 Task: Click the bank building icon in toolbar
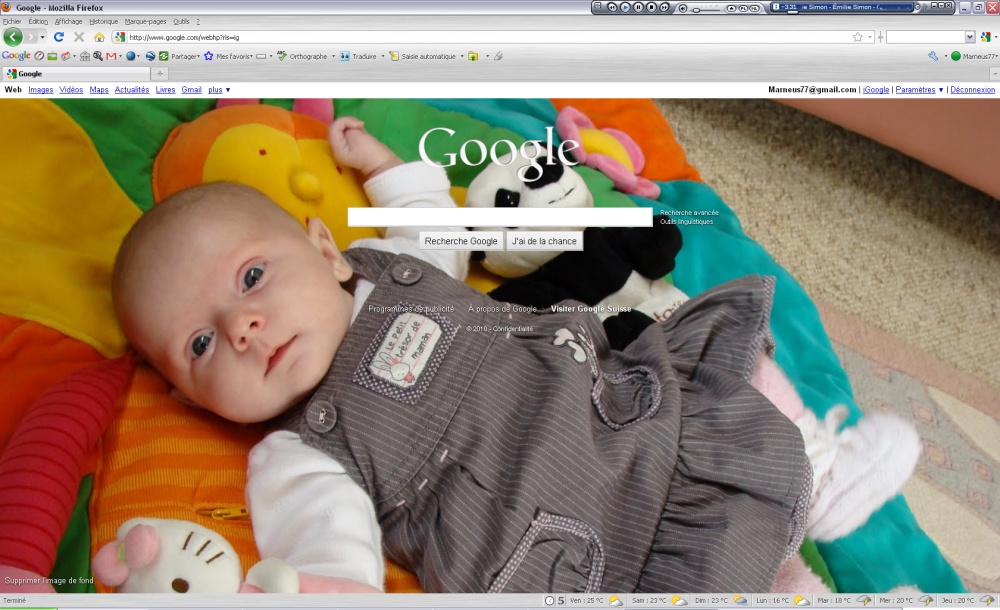tap(85, 56)
